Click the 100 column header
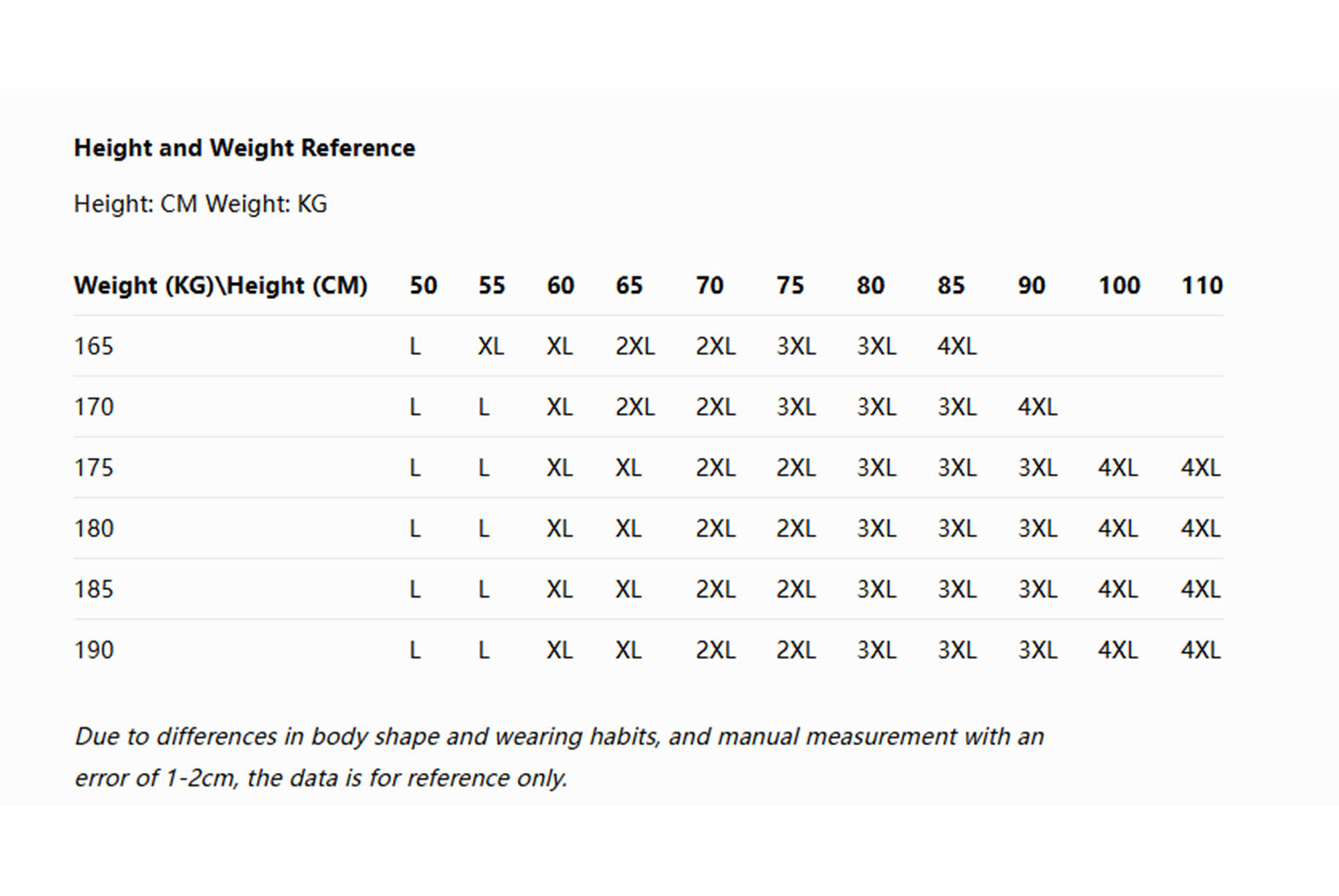The width and height of the screenshot is (1339, 896). tap(1119, 285)
